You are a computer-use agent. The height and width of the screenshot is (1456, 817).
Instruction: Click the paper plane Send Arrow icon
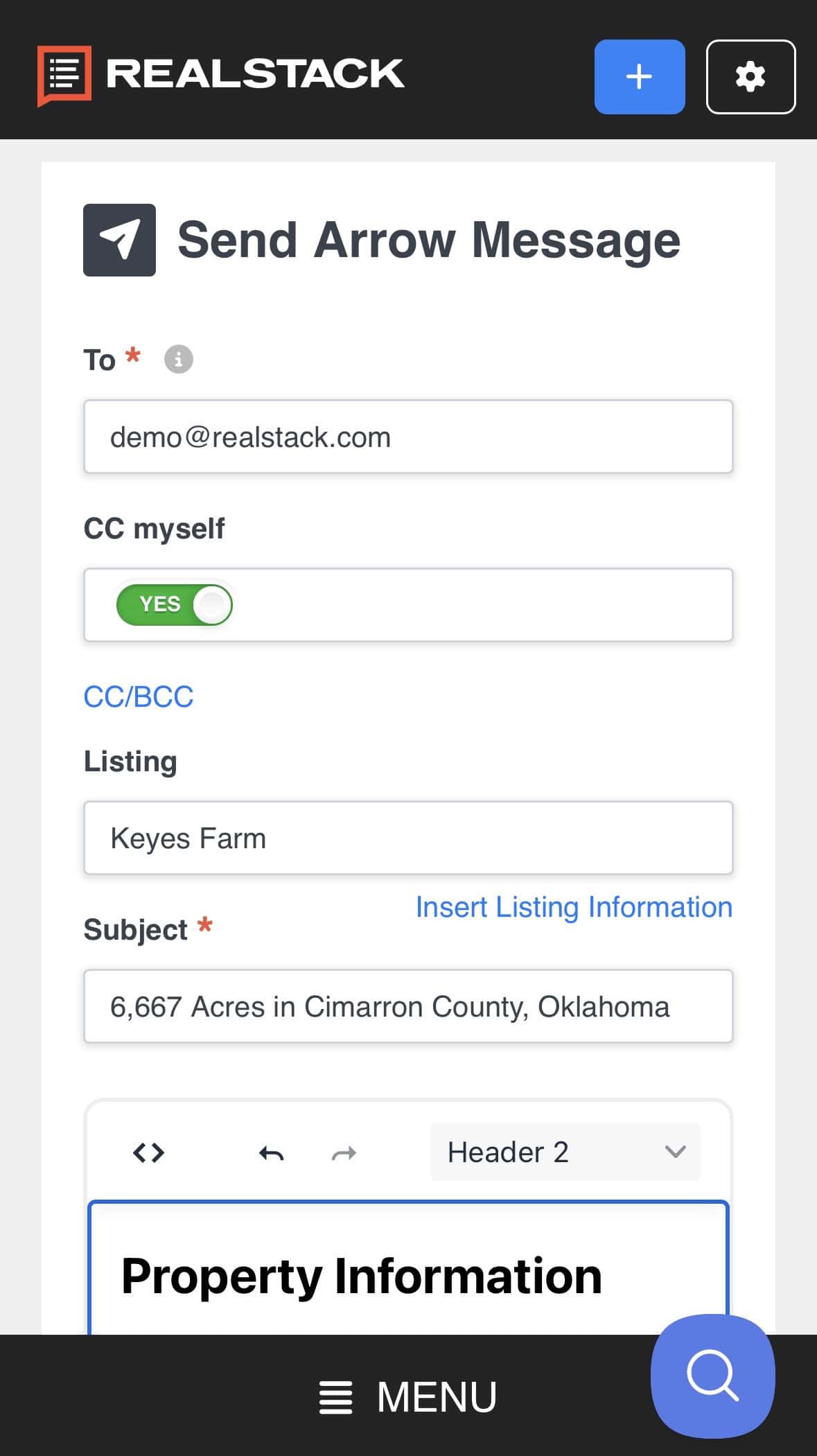(119, 240)
